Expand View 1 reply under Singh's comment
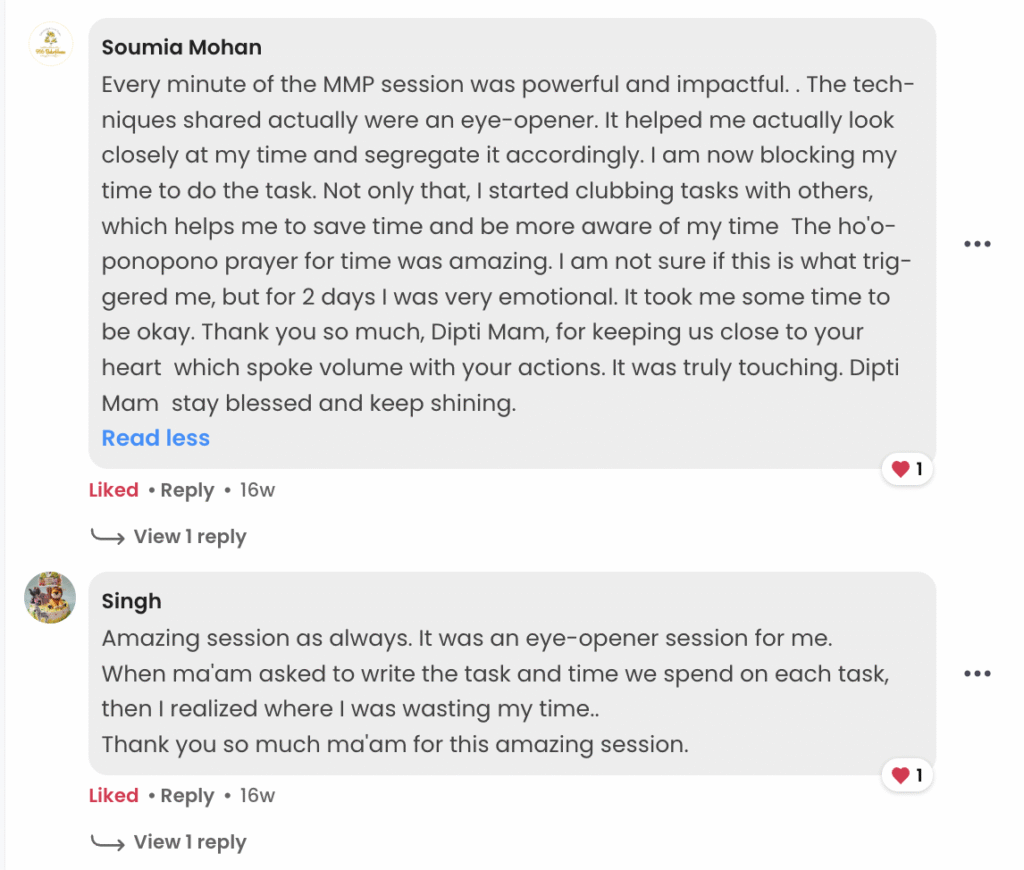Screen dimensions: 1024x870 coord(189,843)
